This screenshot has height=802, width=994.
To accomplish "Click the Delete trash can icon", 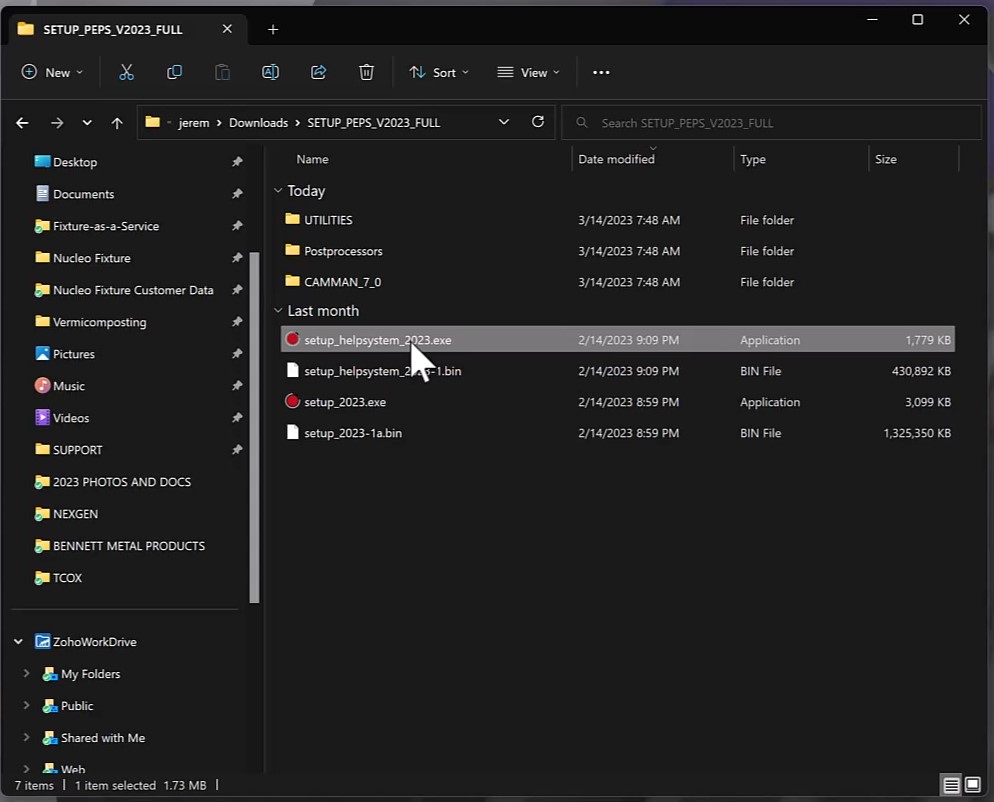I will click(366, 72).
